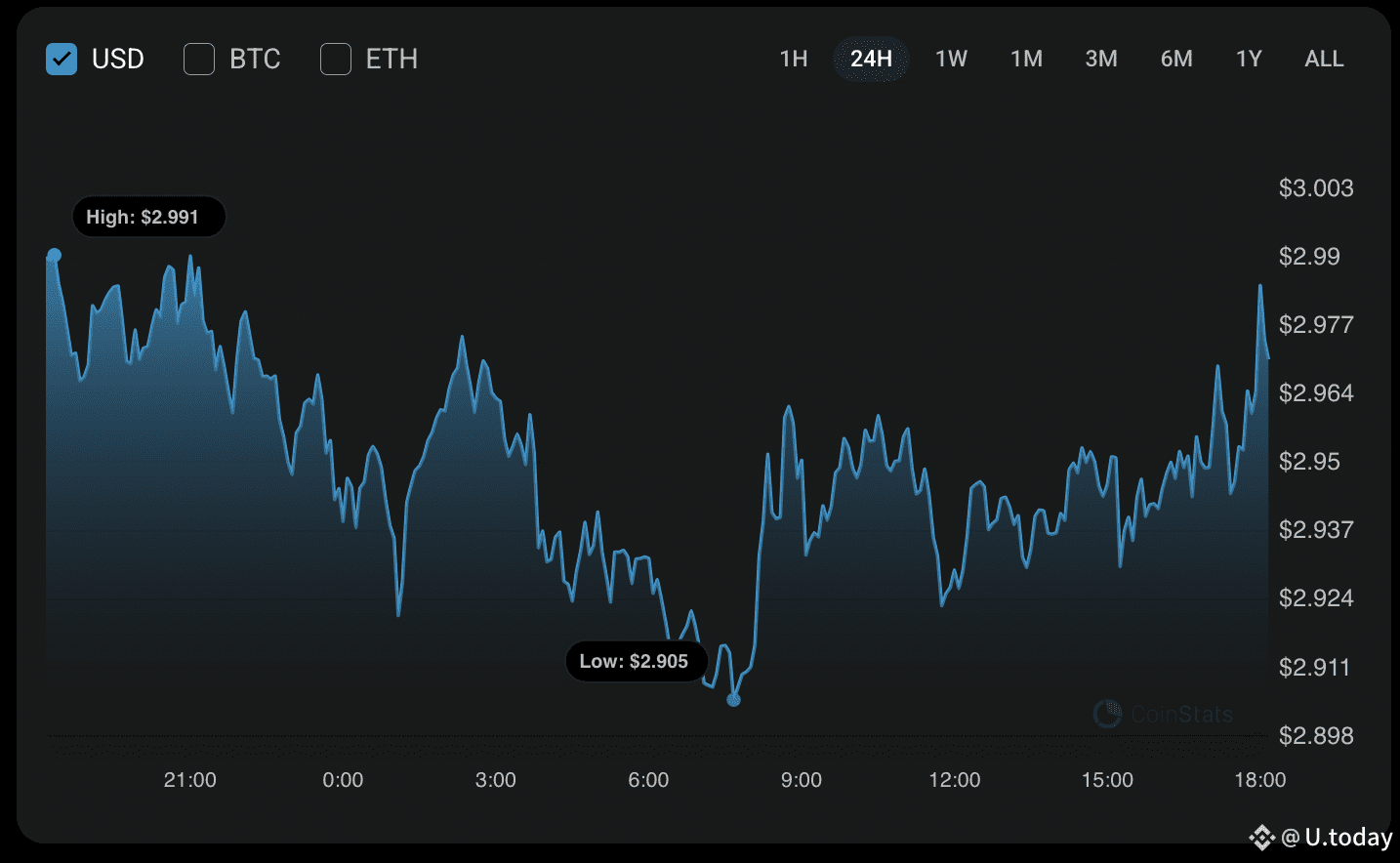Click the $2.95 price axis label
Screen dimensions: 1400x863
tap(1309, 462)
